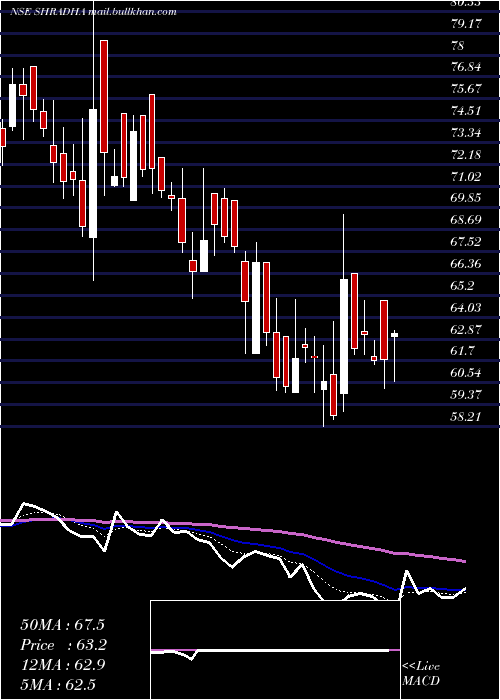Click the 73.34 price level label
500x700 pixels.
point(466,133)
